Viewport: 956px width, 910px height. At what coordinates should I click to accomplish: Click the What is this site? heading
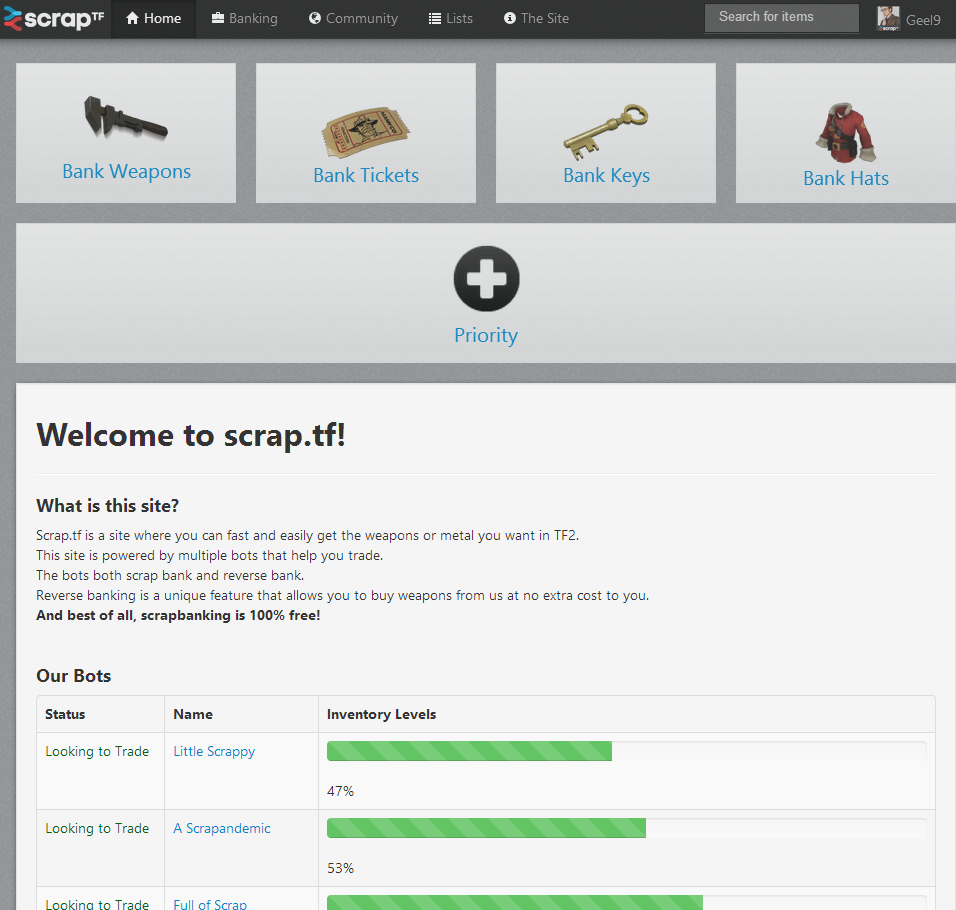coord(107,506)
